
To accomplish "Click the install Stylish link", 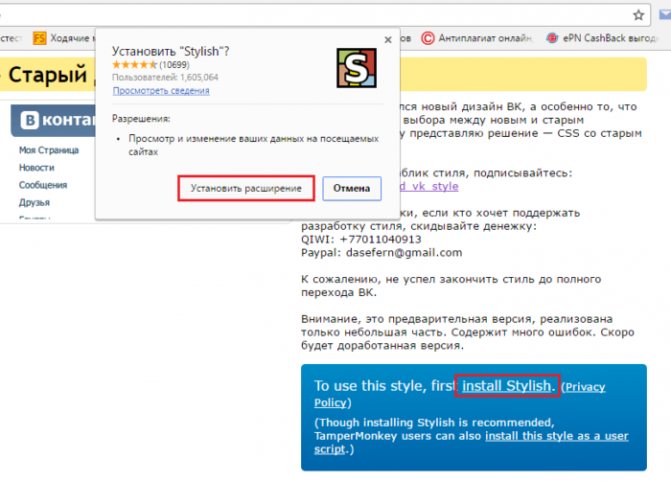I will 507,386.
